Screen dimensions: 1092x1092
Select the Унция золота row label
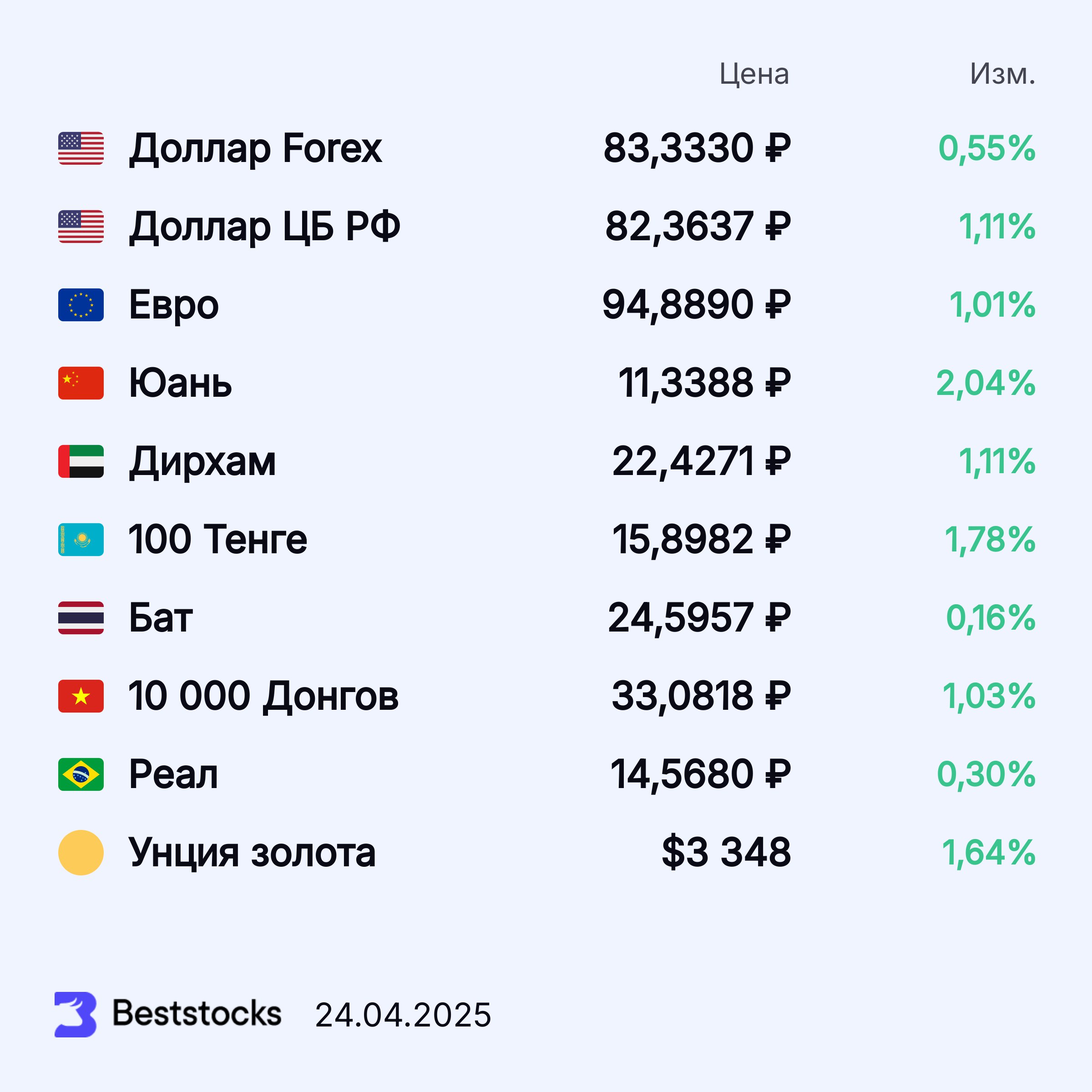coord(252,852)
